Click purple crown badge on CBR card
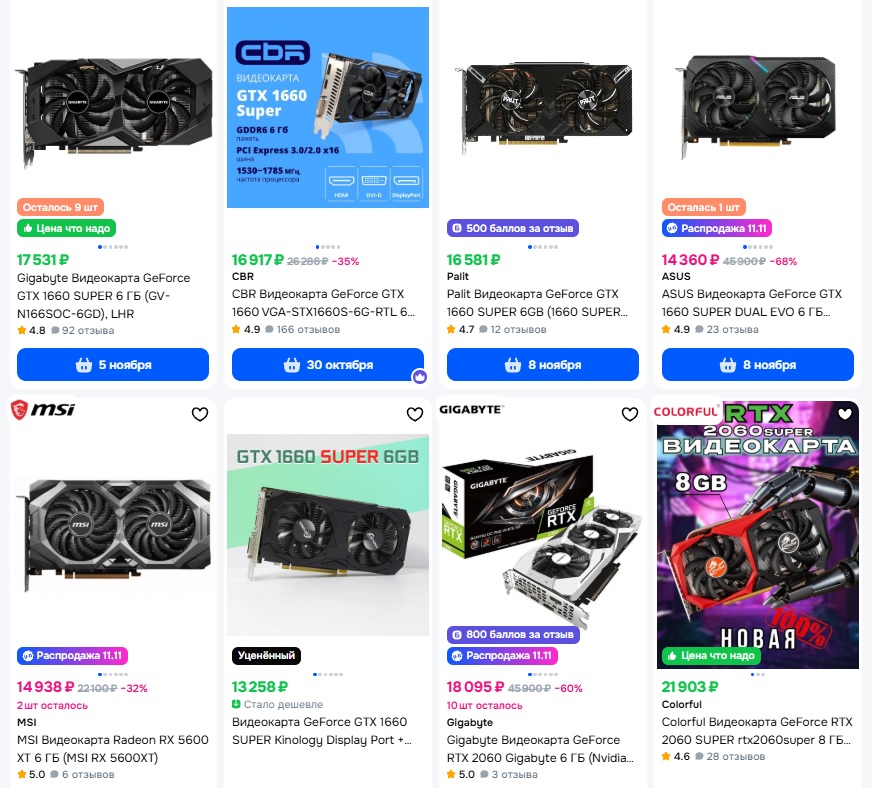Screen dimensions: 872x788 420,377
